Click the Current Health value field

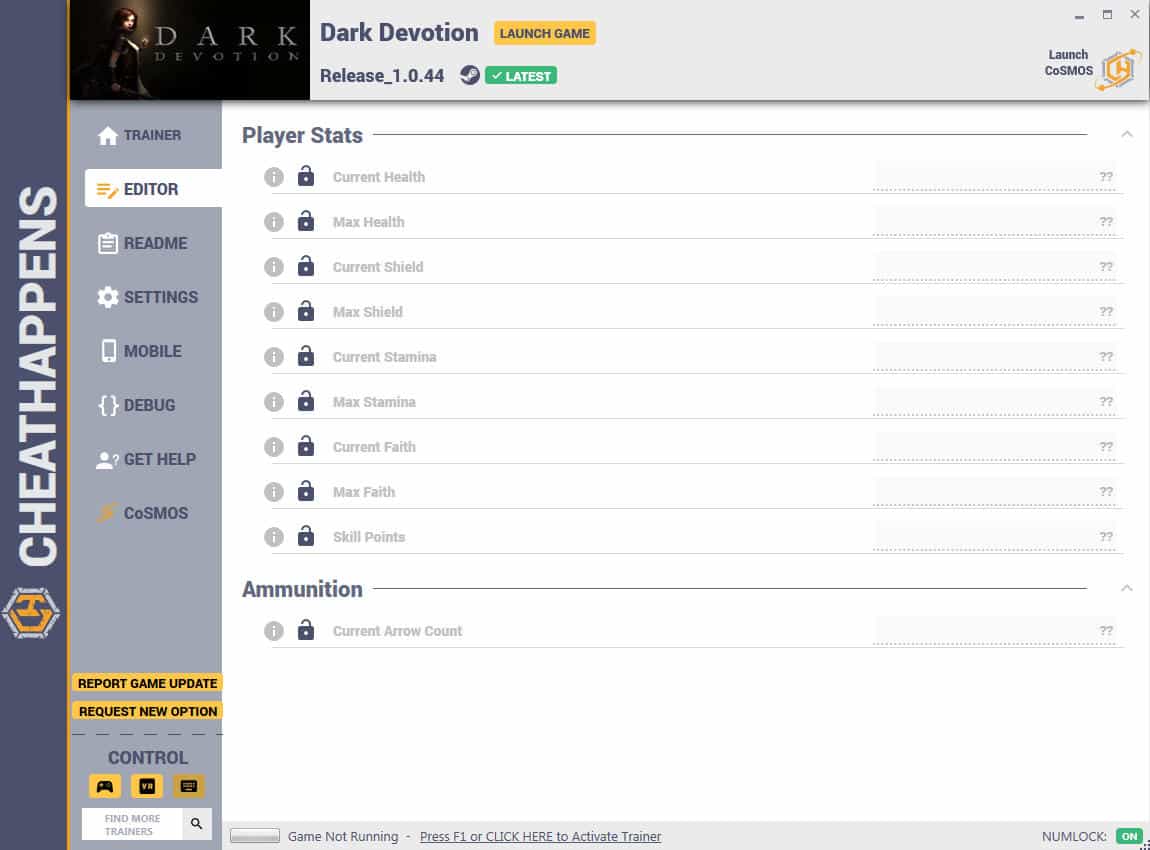(x=994, y=177)
